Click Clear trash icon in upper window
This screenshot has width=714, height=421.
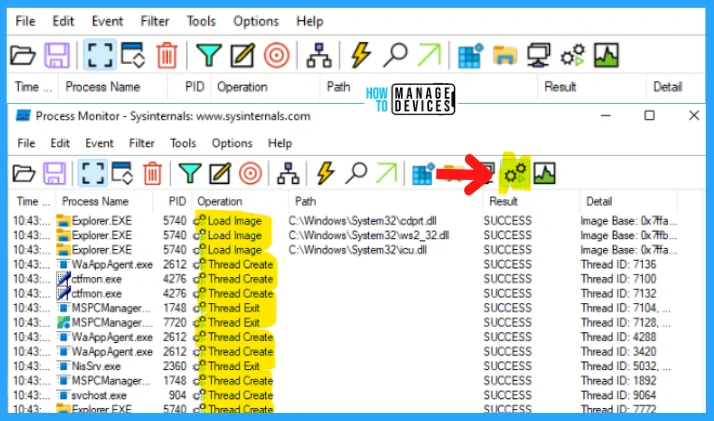(x=167, y=55)
